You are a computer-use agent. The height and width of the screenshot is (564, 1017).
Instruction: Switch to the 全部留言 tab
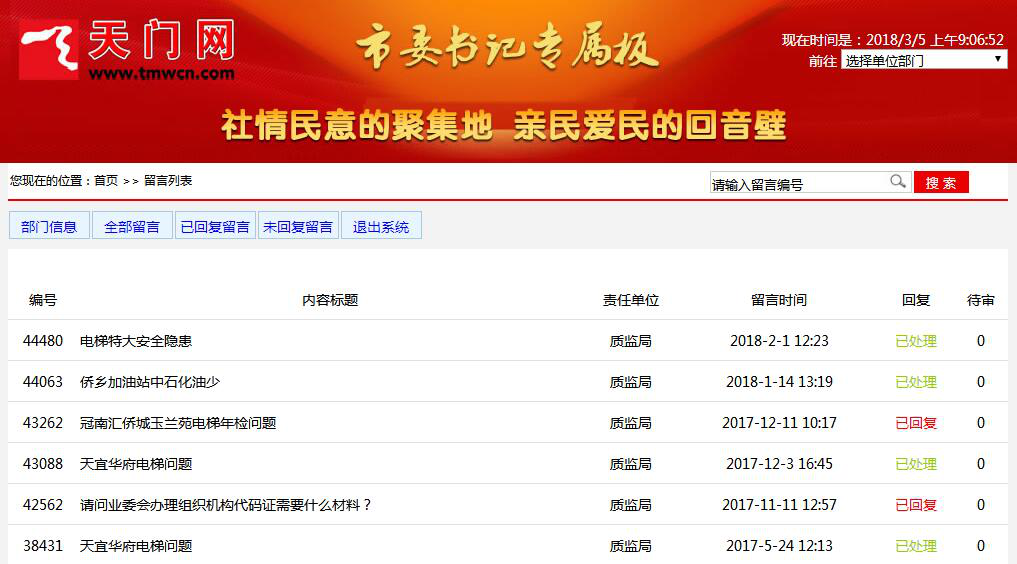[x=132, y=226]
